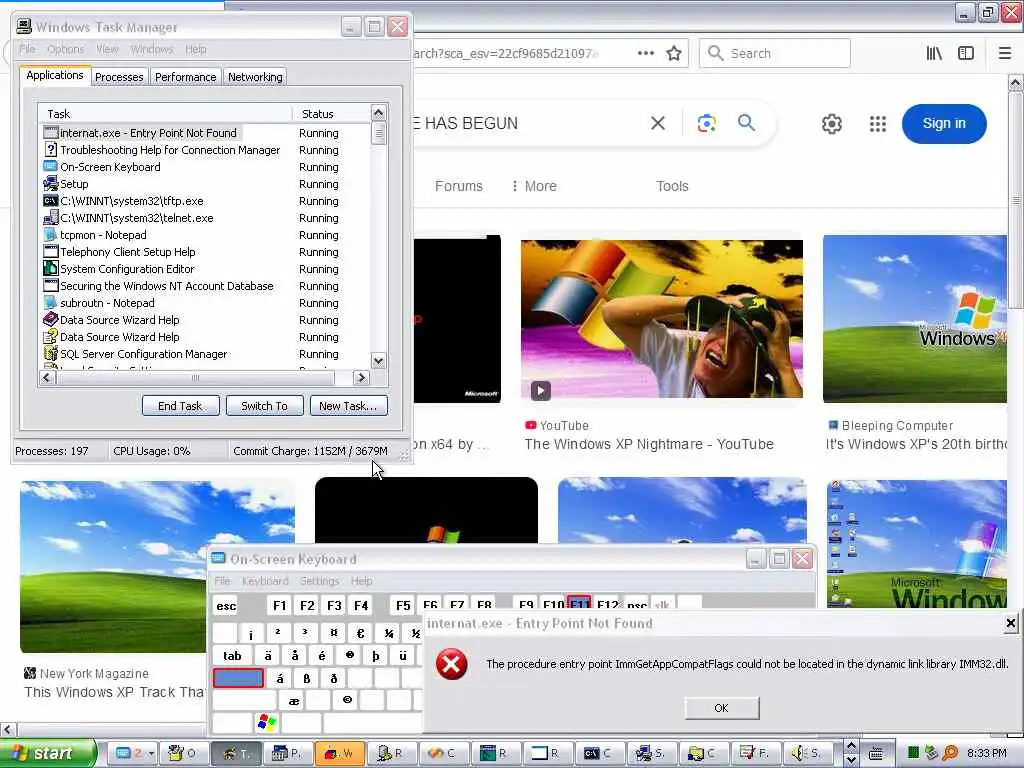Click the Start button
Image resolution: width=1024 pixels, height=768 pixels.
pyautogui.click(x=48, y=753)
